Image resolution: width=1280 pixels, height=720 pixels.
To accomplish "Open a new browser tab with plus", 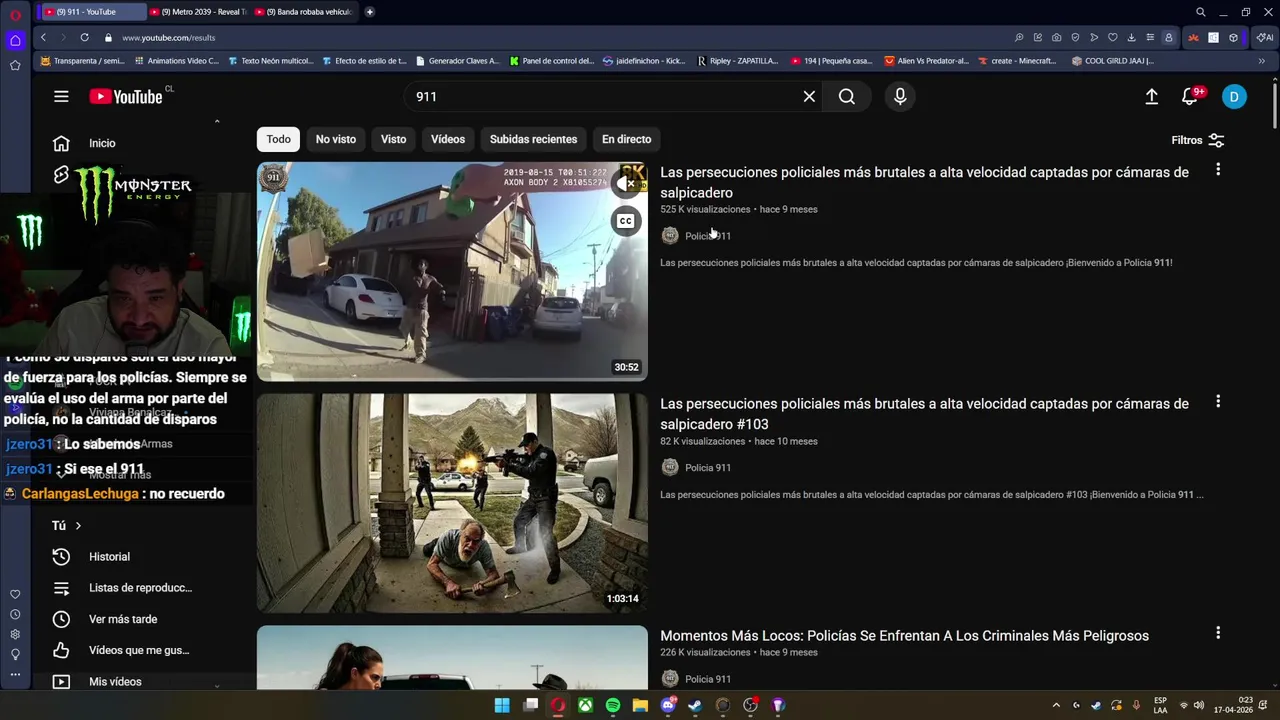I will point(370,12).
